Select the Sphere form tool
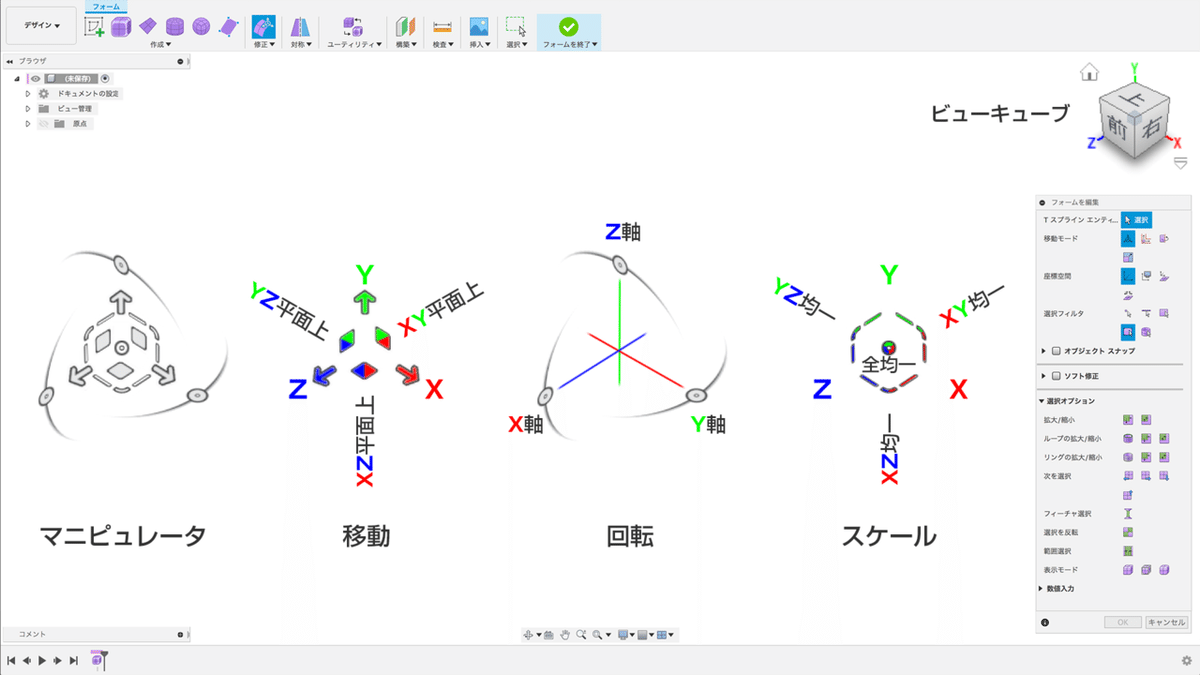Screen dimensions: 1200x675 (x=201, y=26)
